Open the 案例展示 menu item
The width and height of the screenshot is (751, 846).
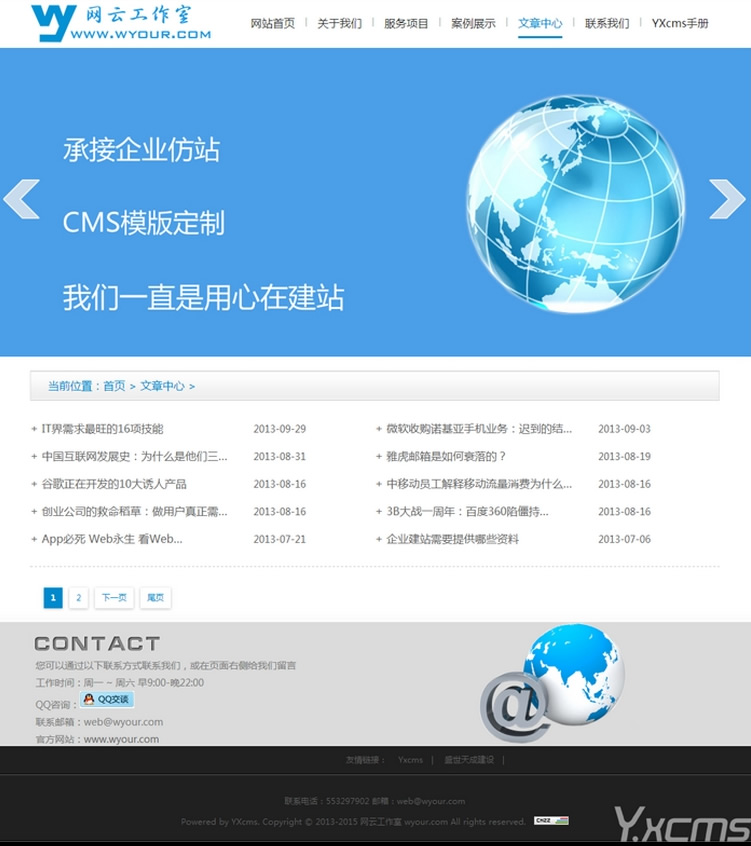[473, 24]
